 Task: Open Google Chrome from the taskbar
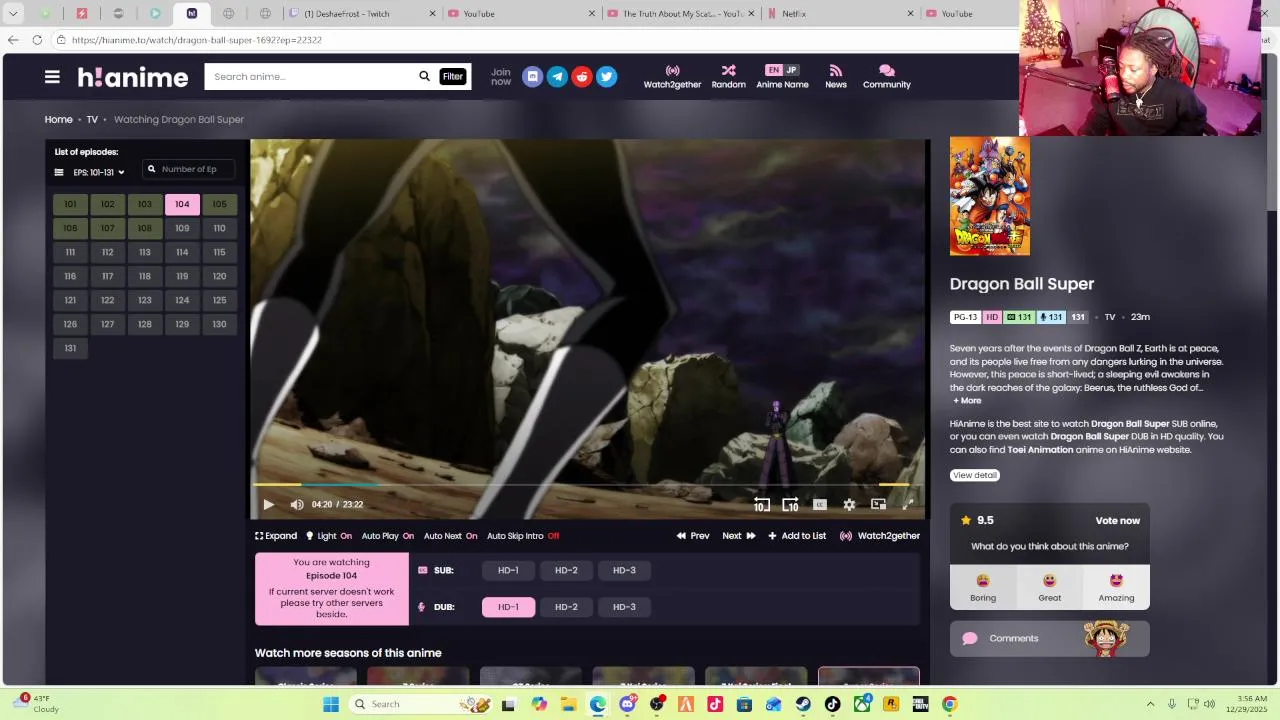point(949,704)
